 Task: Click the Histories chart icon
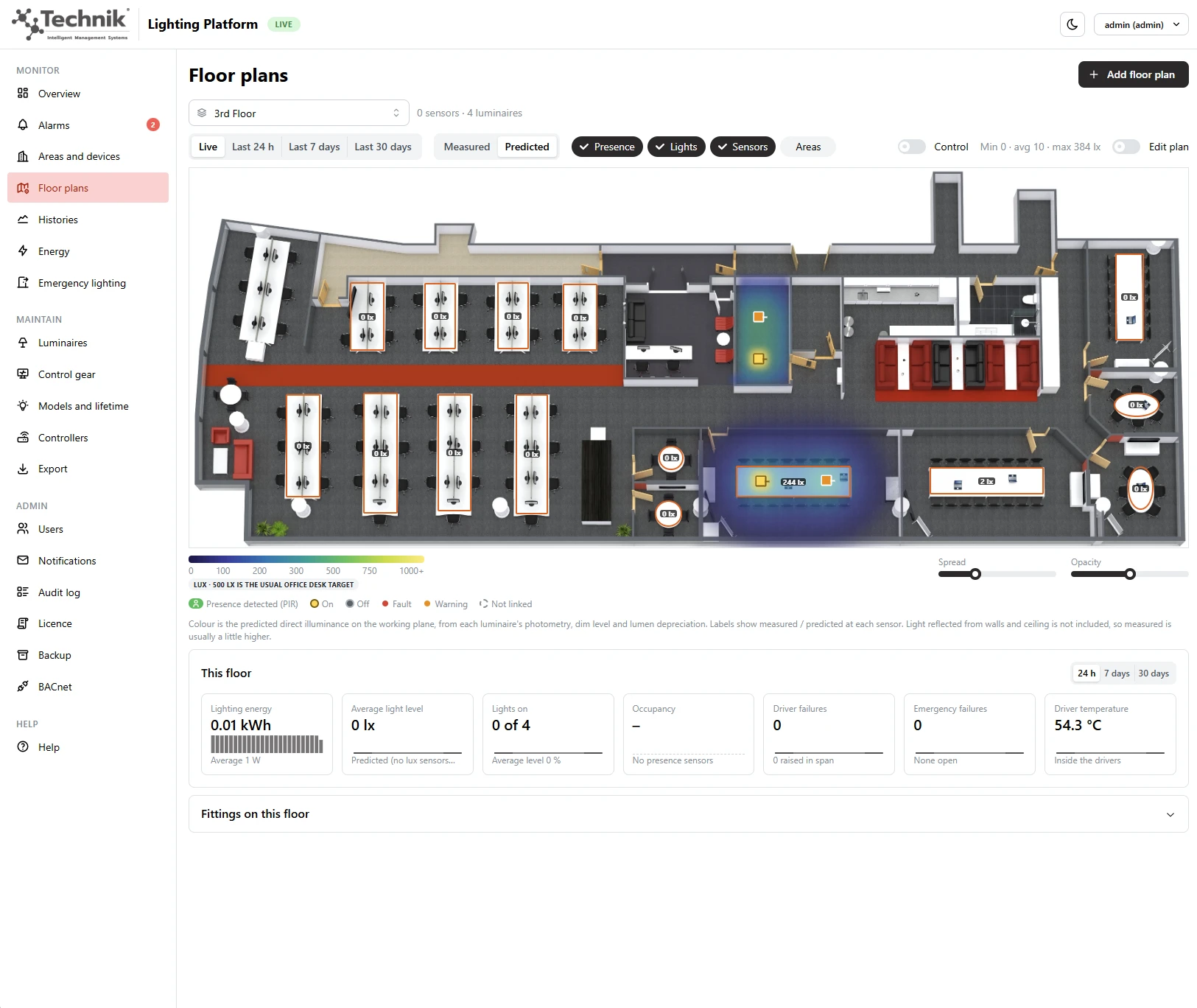23,220
